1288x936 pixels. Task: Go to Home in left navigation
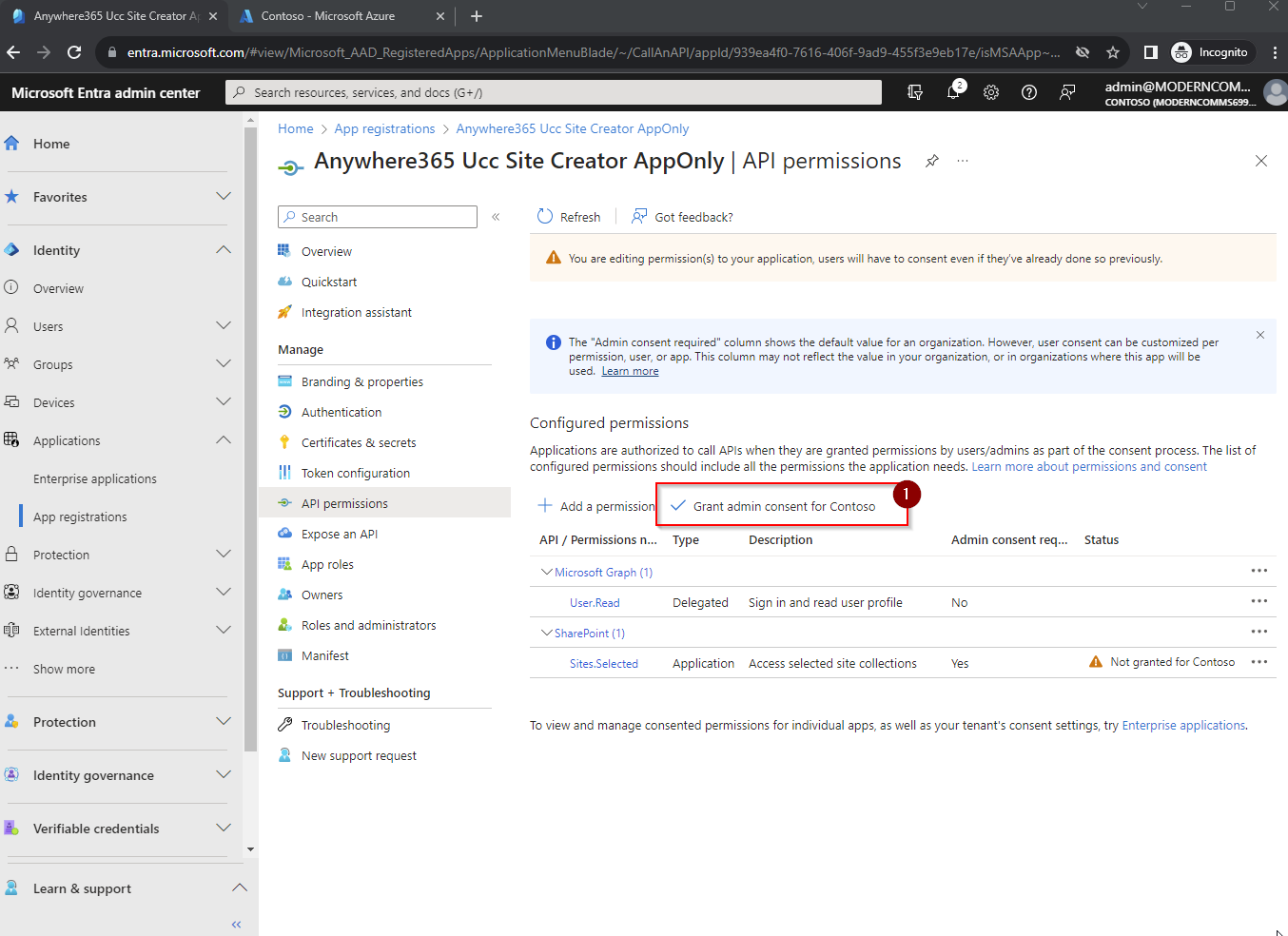pos(51,144)
